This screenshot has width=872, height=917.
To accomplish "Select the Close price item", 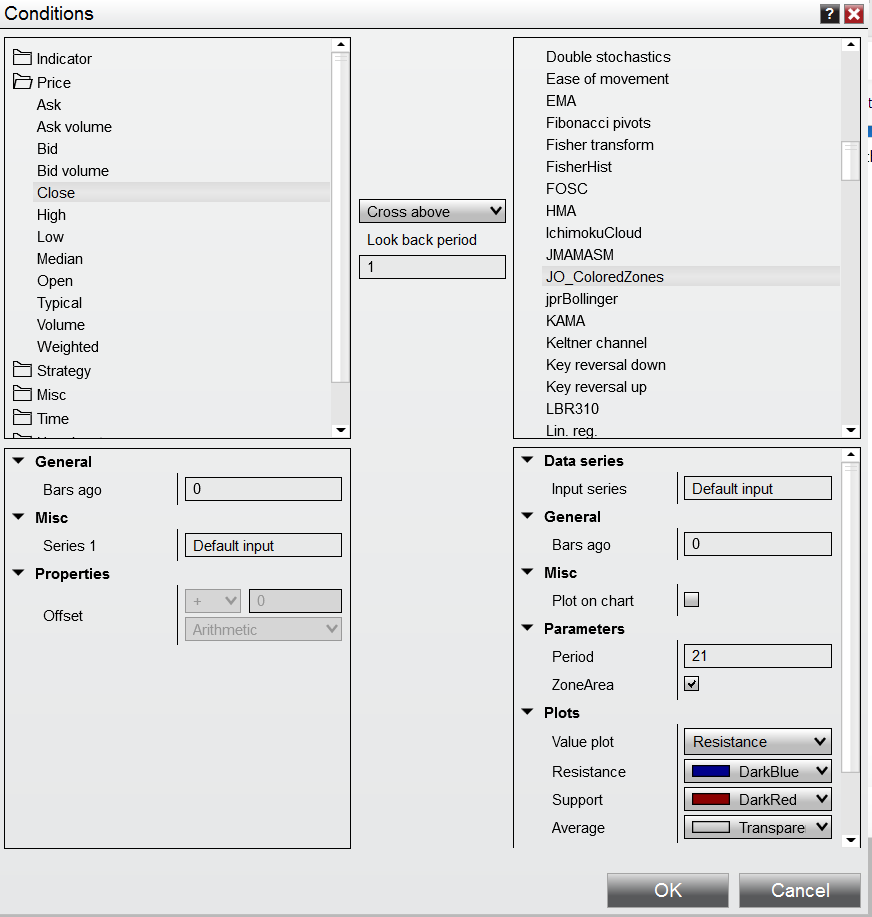I will [181, 192].
